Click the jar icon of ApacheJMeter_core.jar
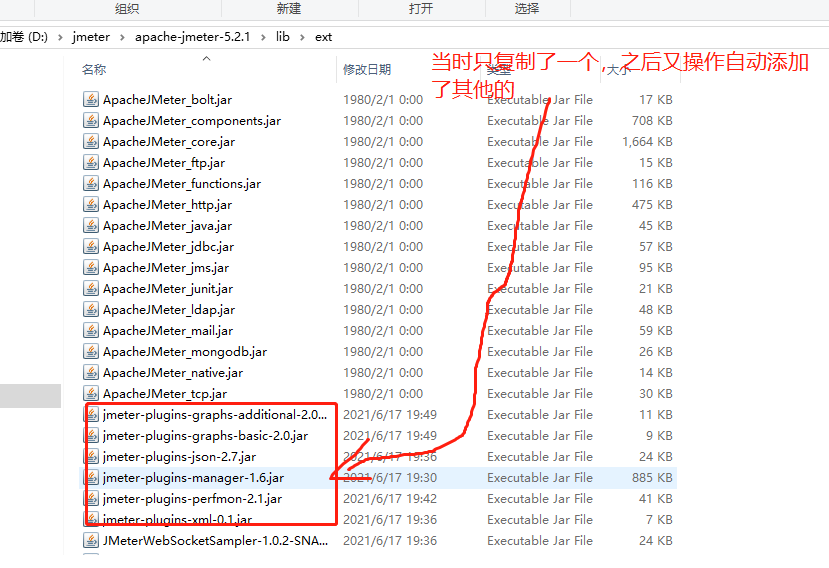This screenshot has height=568, width=829. point(91,142)
